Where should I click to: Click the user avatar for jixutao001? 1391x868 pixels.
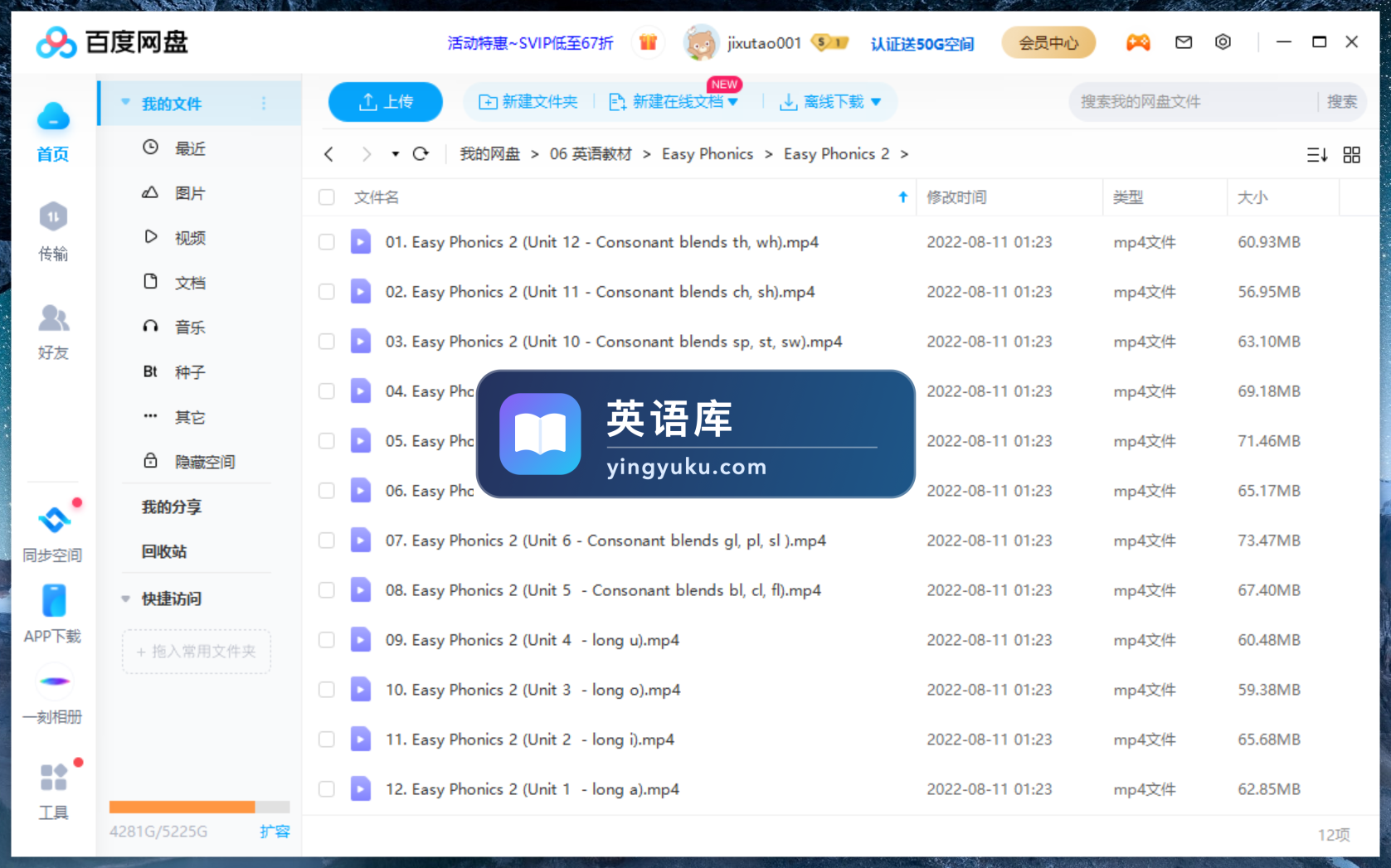(700, 42)
